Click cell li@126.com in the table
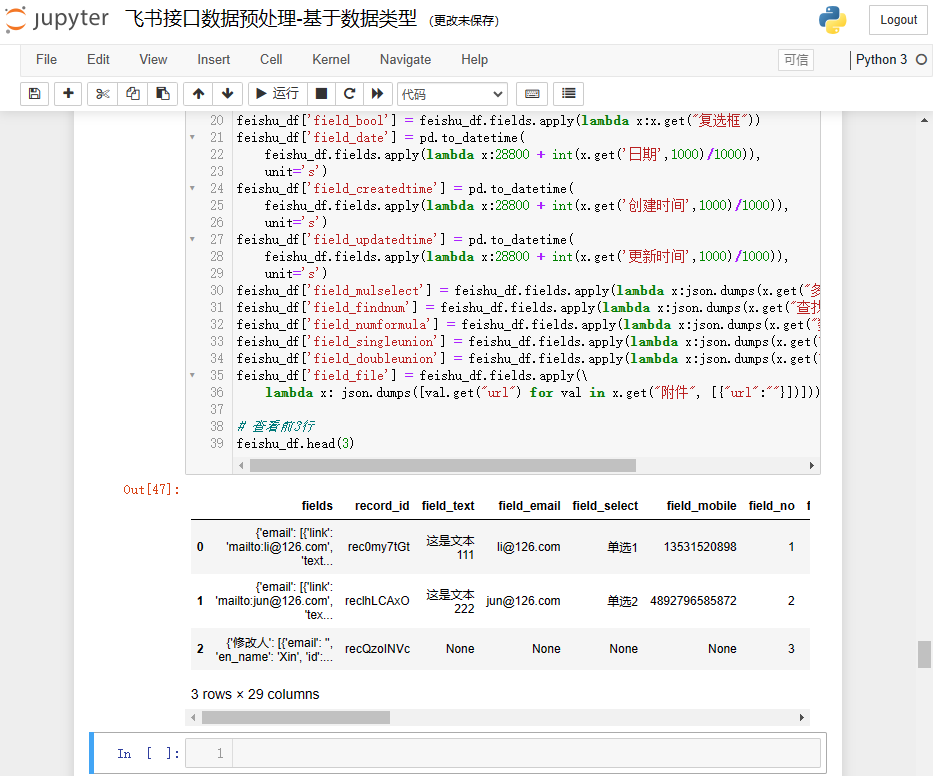The image size is (933, 776). [528, 547]
